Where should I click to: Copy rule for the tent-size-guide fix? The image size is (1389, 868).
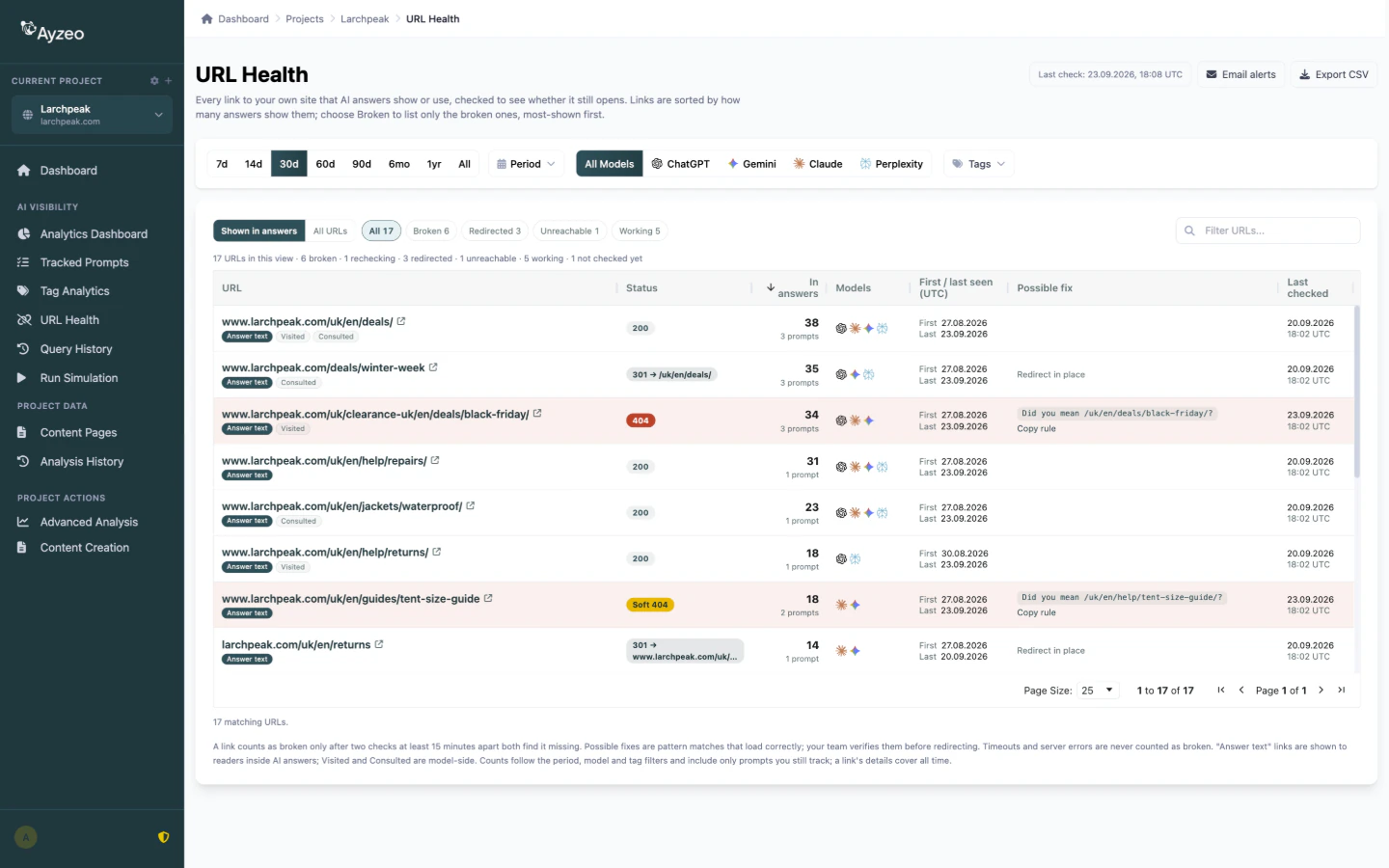pyautogui.click(x=1036, y=612)
